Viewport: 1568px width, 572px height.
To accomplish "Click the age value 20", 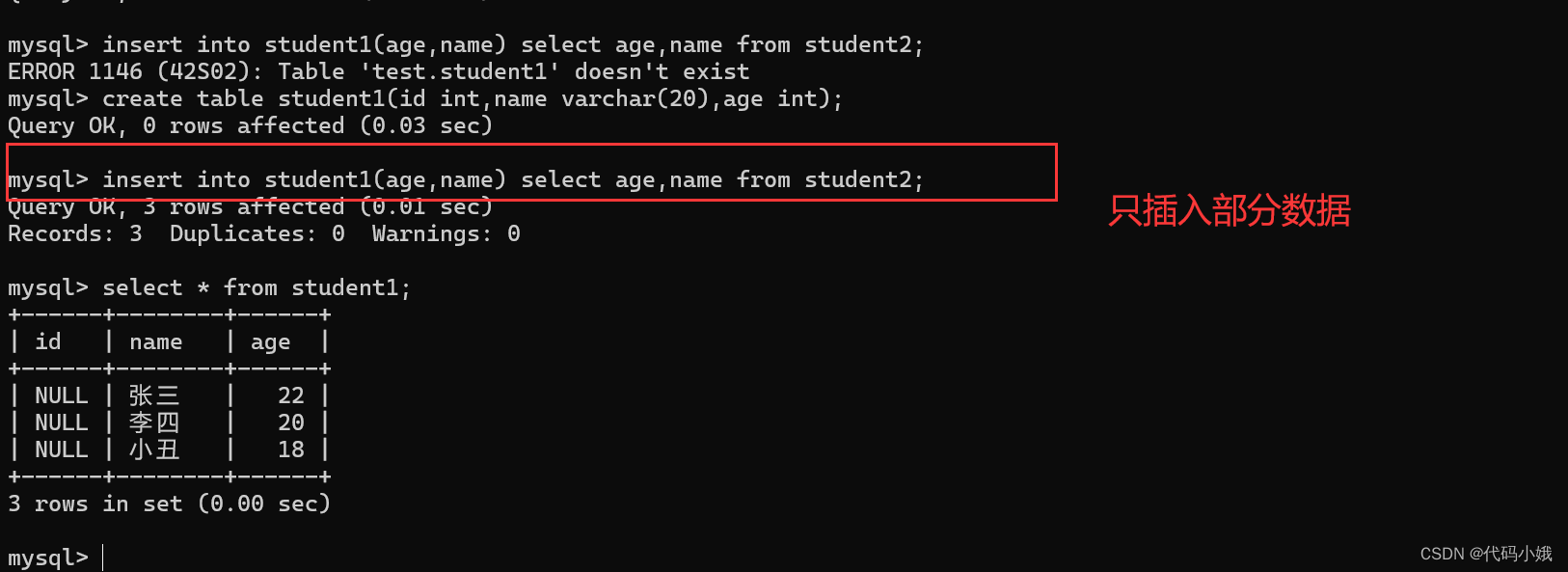I will point(290,422).
